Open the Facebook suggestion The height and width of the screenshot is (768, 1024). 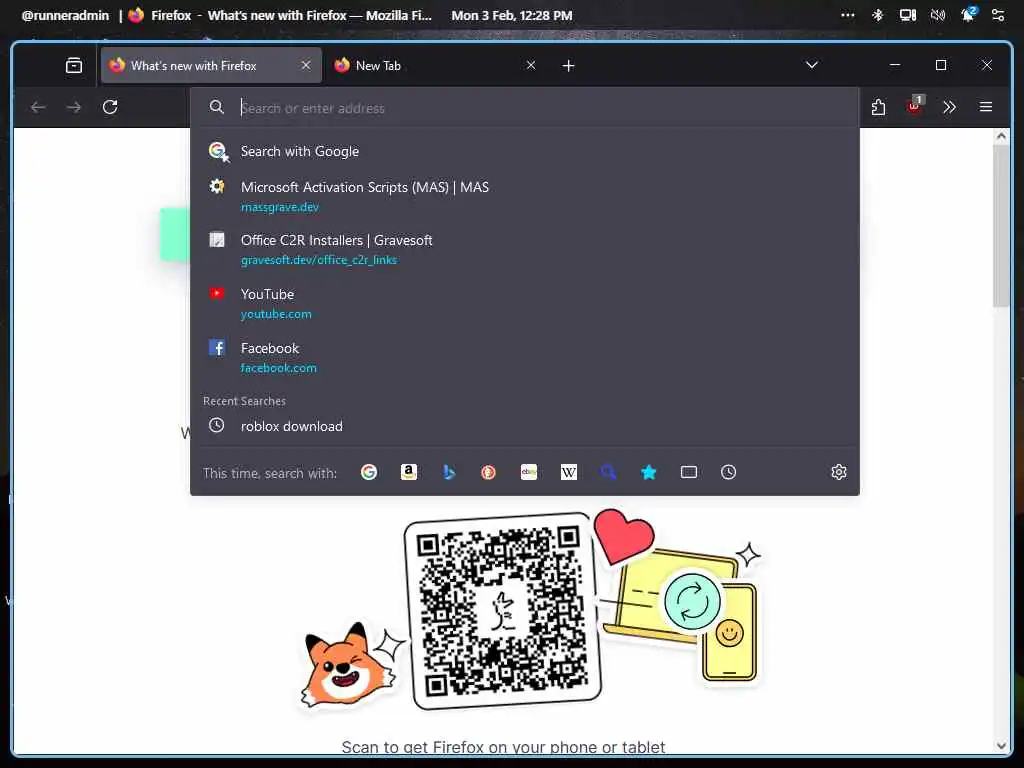coord(524,357)
